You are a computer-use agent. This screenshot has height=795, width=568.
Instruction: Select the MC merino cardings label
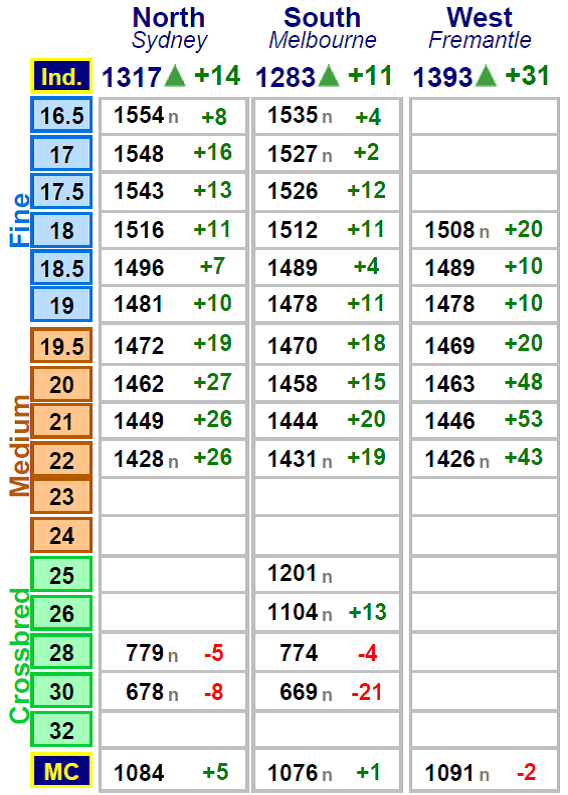click(61, 771)
